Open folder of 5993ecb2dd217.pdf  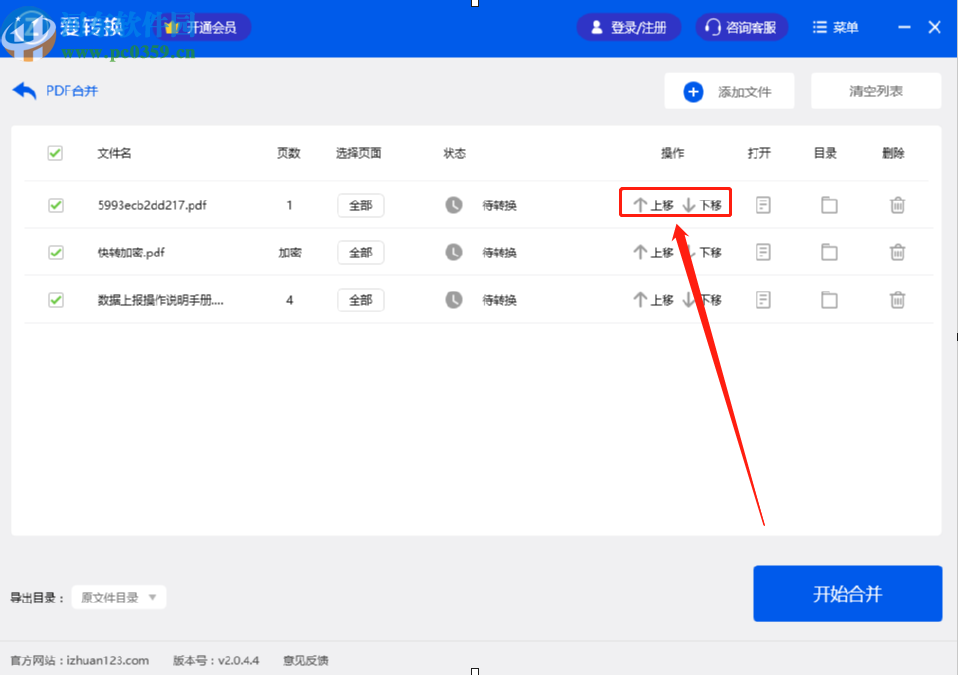[x=829, y=205]
